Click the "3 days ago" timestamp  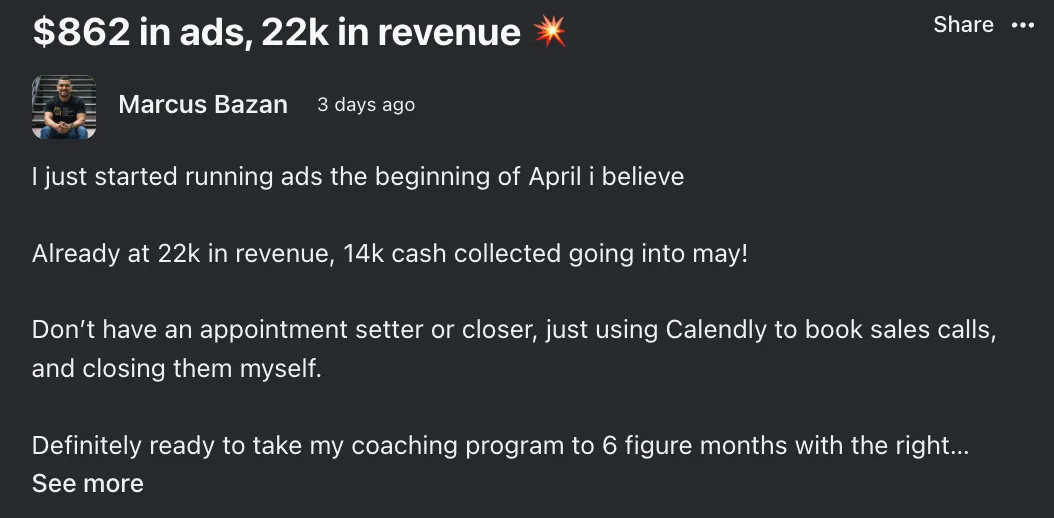coord(366,105)
